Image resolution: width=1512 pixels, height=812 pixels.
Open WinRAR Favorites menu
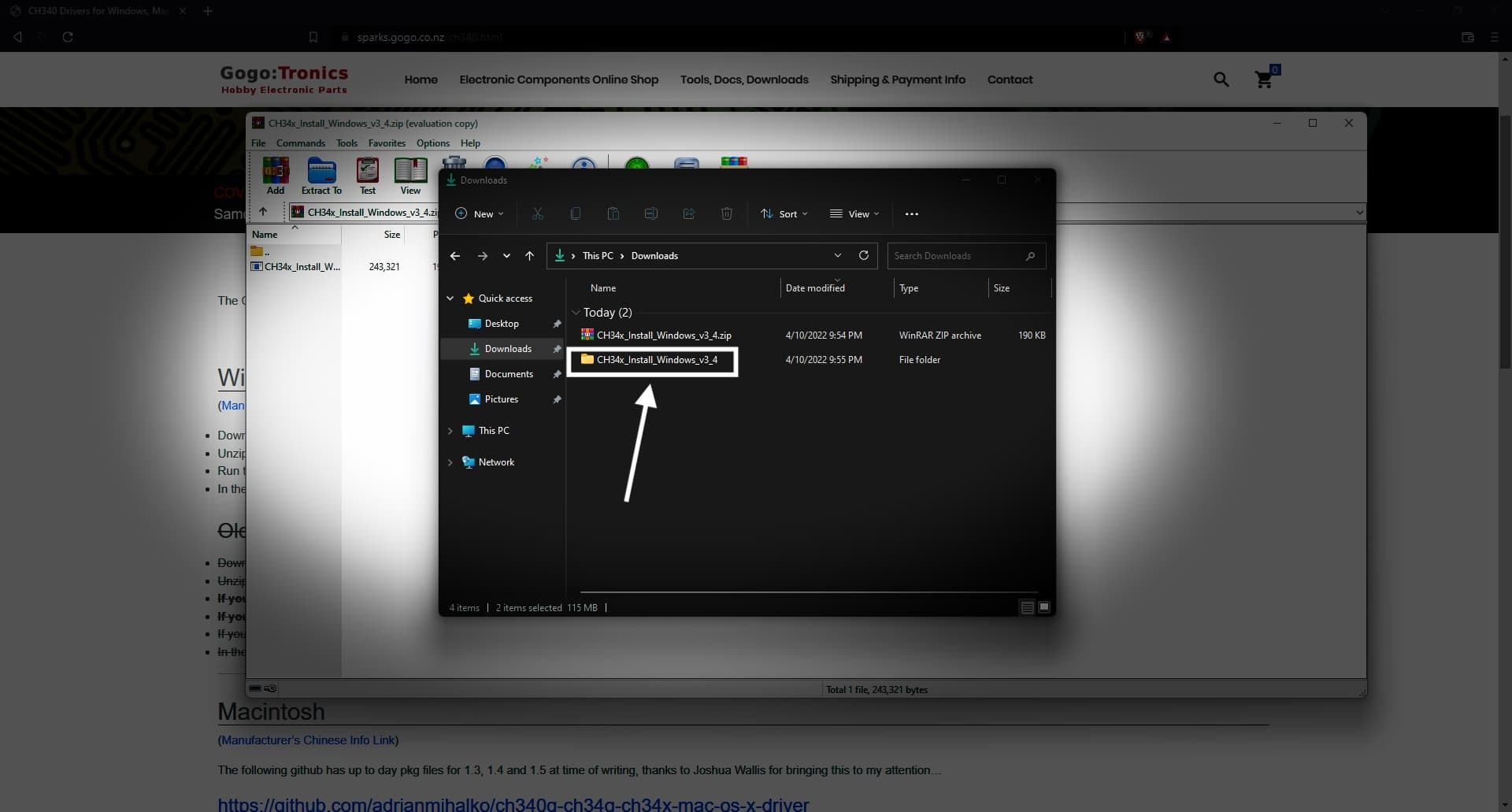click(387, 143)
